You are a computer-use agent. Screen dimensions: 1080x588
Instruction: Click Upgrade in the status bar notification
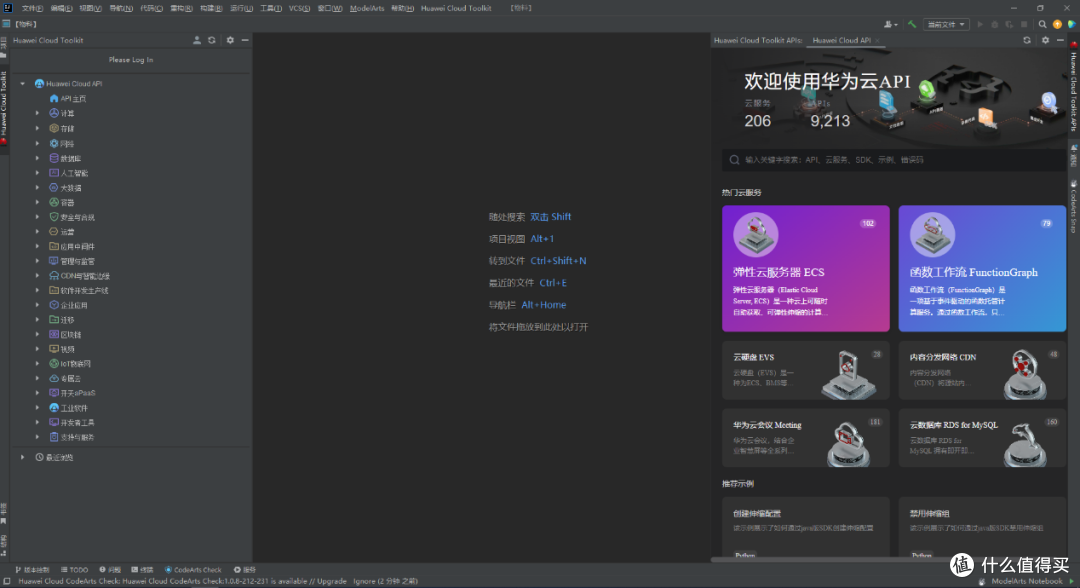point(331,581)
